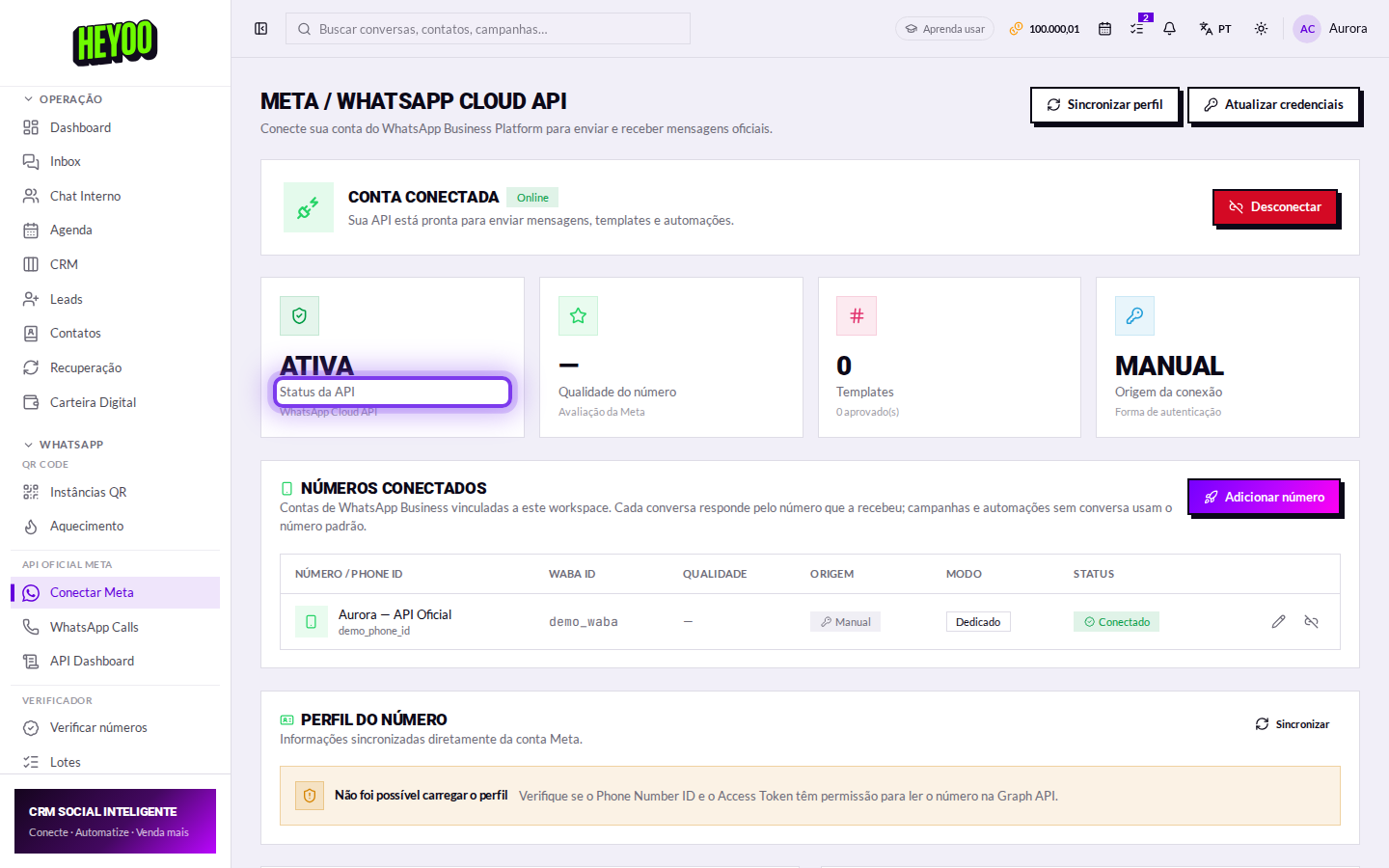1389x868 pixels.
Task: Click the warning shield icon in profile alert
Action: (x=310, y=796)
